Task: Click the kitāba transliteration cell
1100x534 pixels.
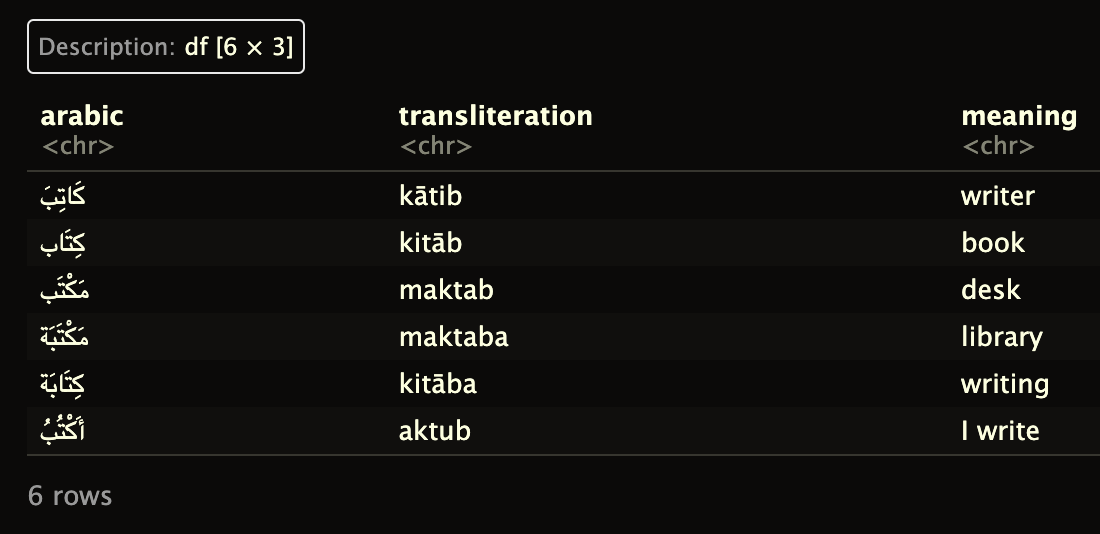Action: (x=438, y=384)
